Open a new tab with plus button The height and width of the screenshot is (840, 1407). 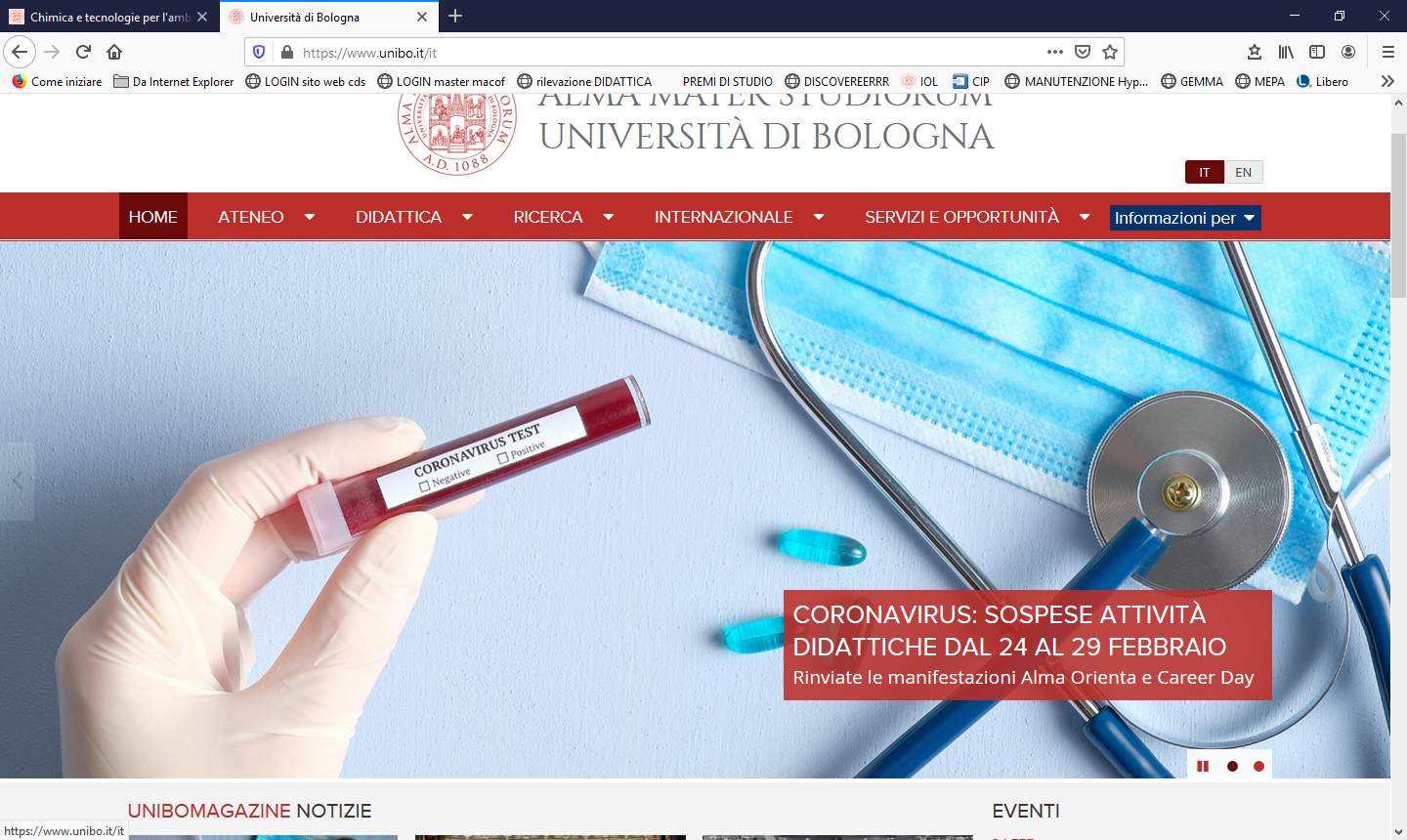coord(455,16)
